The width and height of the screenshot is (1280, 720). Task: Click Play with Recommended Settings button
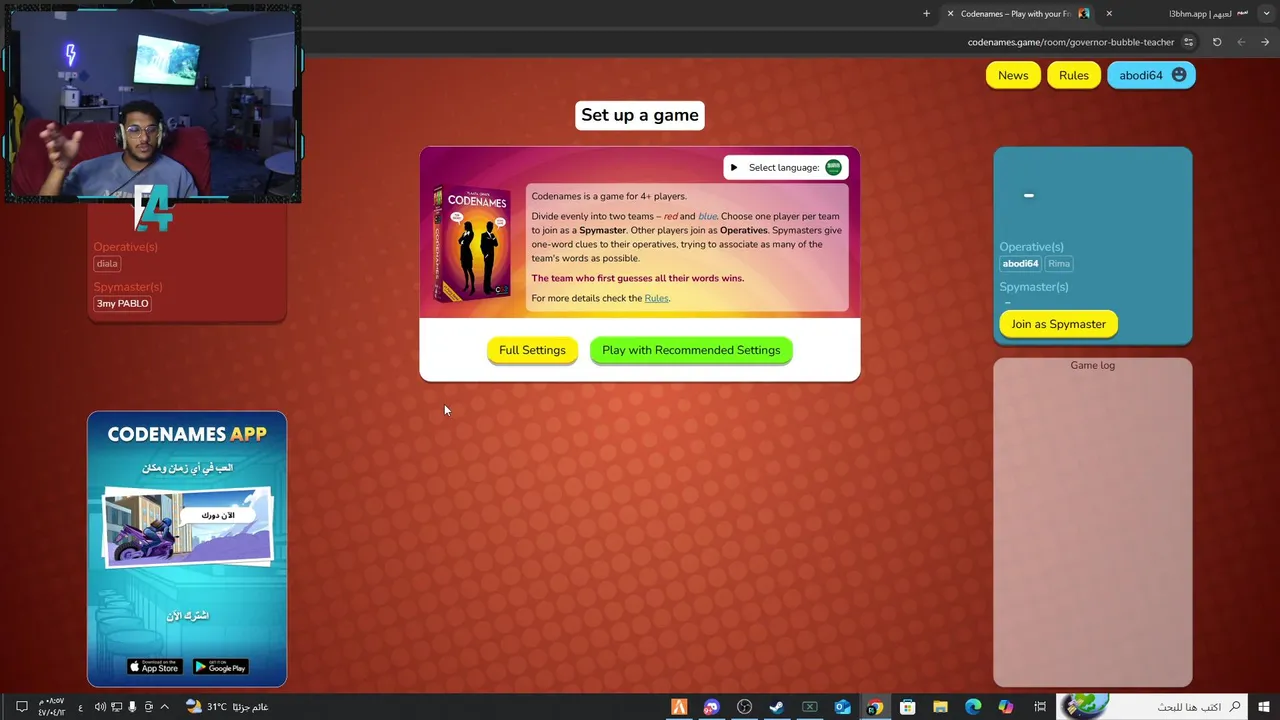pos(691,350)
